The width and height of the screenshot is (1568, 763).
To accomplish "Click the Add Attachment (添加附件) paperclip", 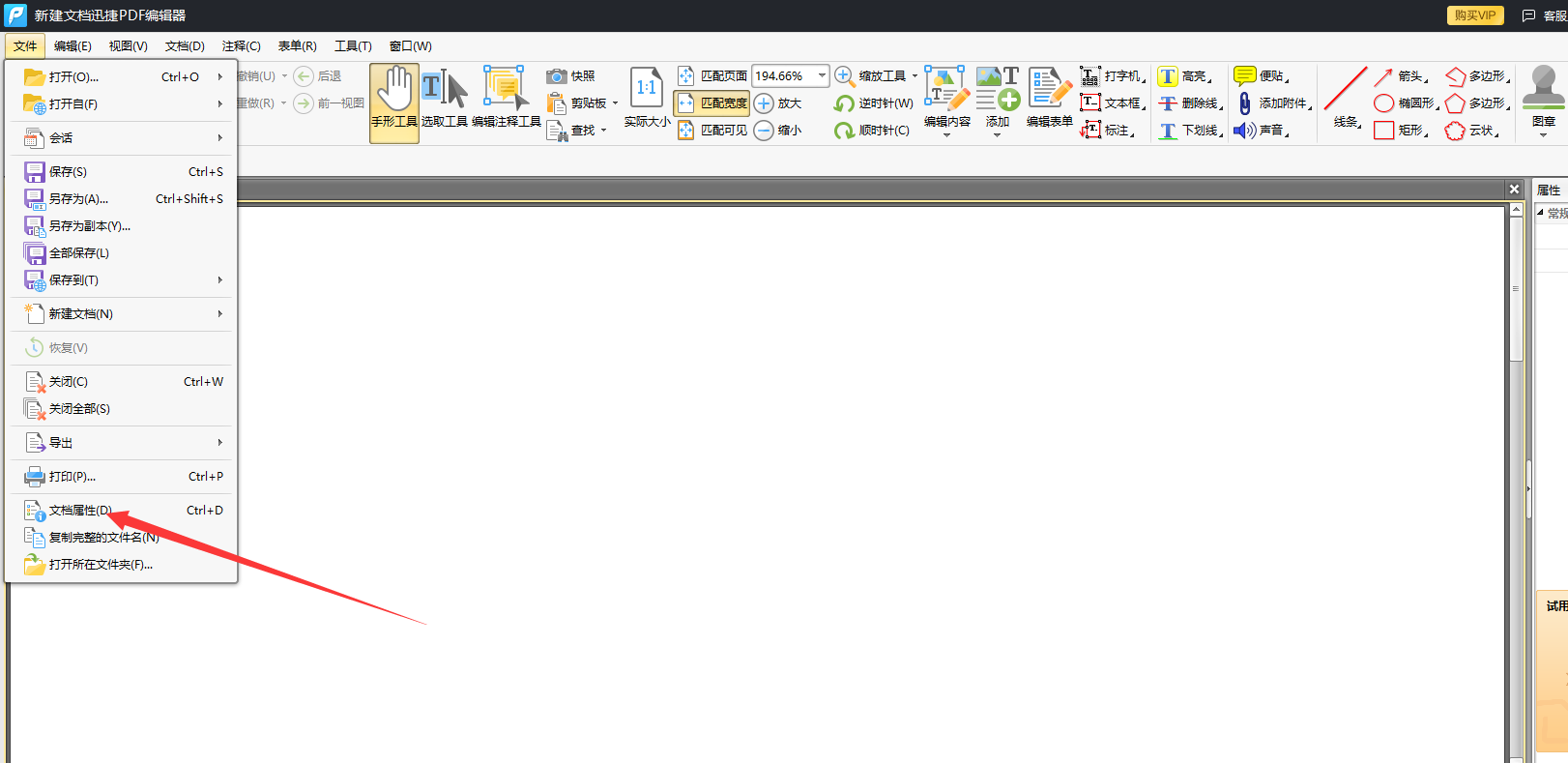I will pyautogui.click(x=1245, y=103).
